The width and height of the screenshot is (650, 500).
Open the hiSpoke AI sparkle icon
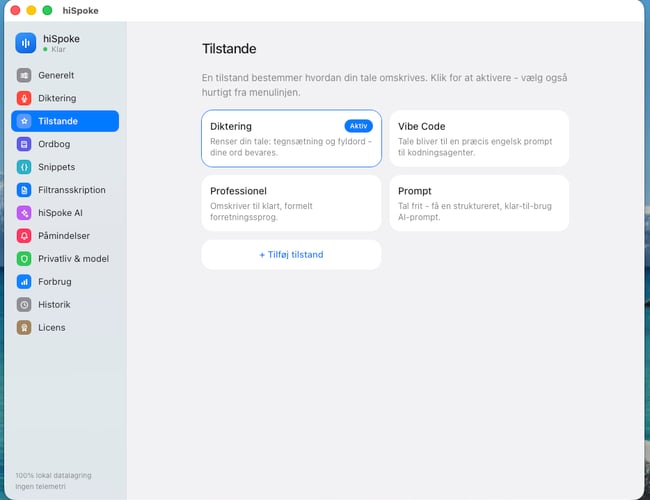[24, 213]
